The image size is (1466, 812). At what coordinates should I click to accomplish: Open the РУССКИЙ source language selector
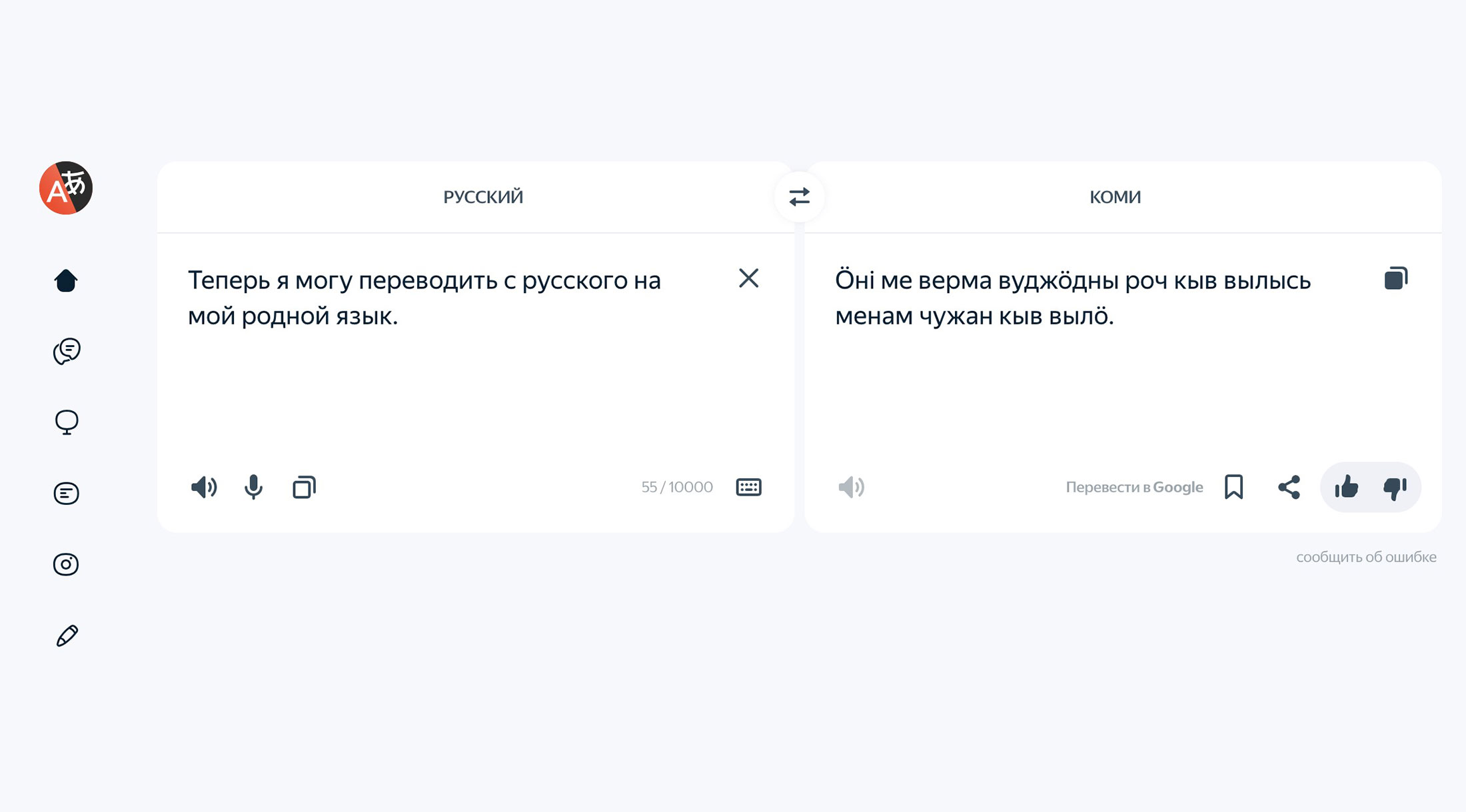[x=482, y=197]
